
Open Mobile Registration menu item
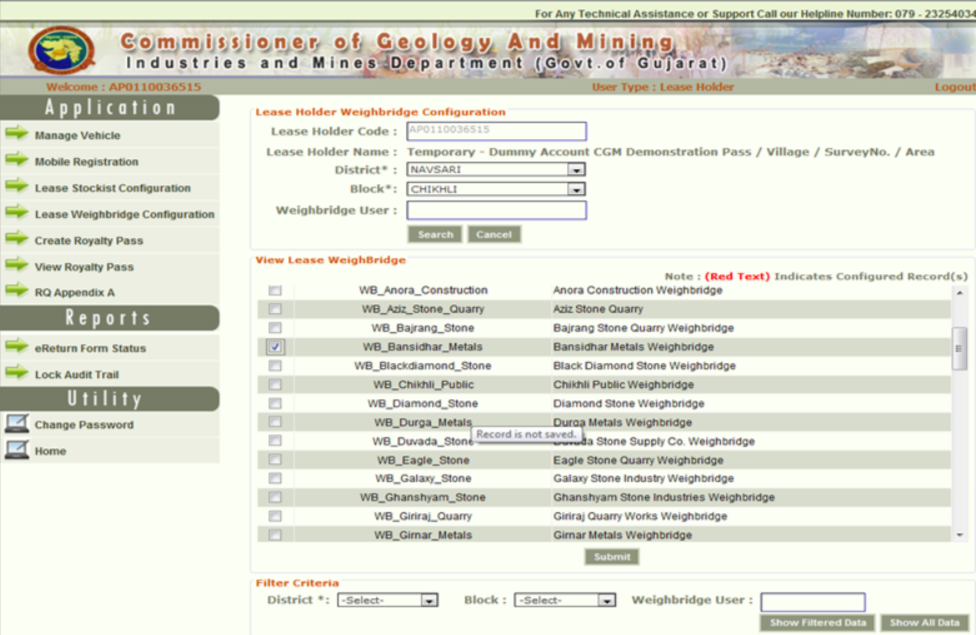tap(87, 162)
